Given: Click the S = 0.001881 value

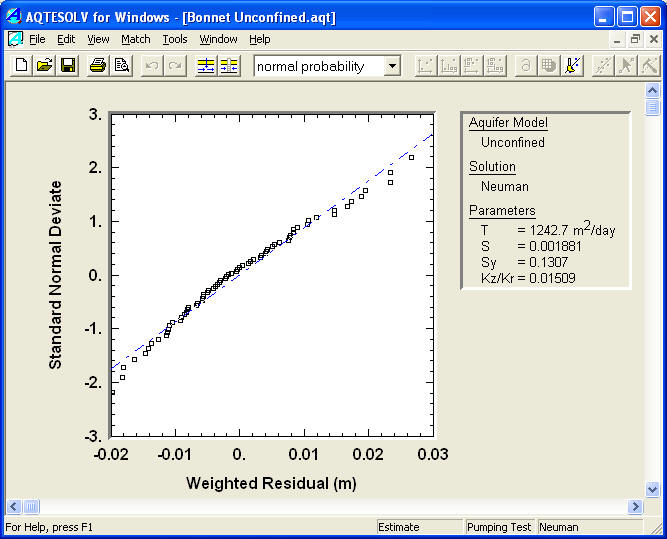Looking at the screenshot, I should (531, 246).
